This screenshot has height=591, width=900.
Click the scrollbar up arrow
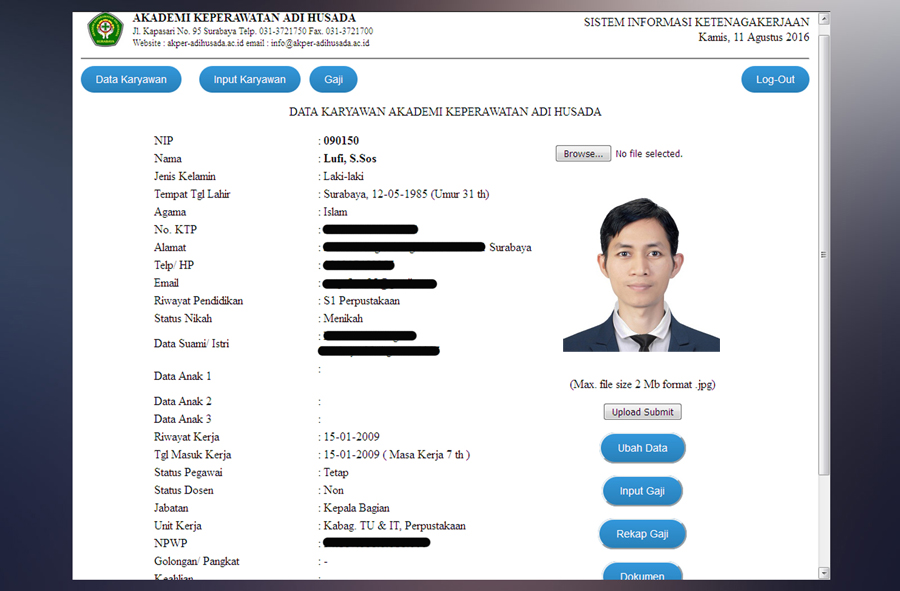click(823, 19)
